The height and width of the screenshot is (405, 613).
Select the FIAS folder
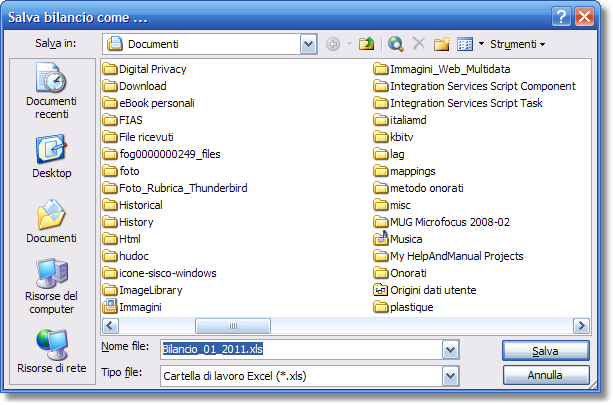[x=123, y=120]
